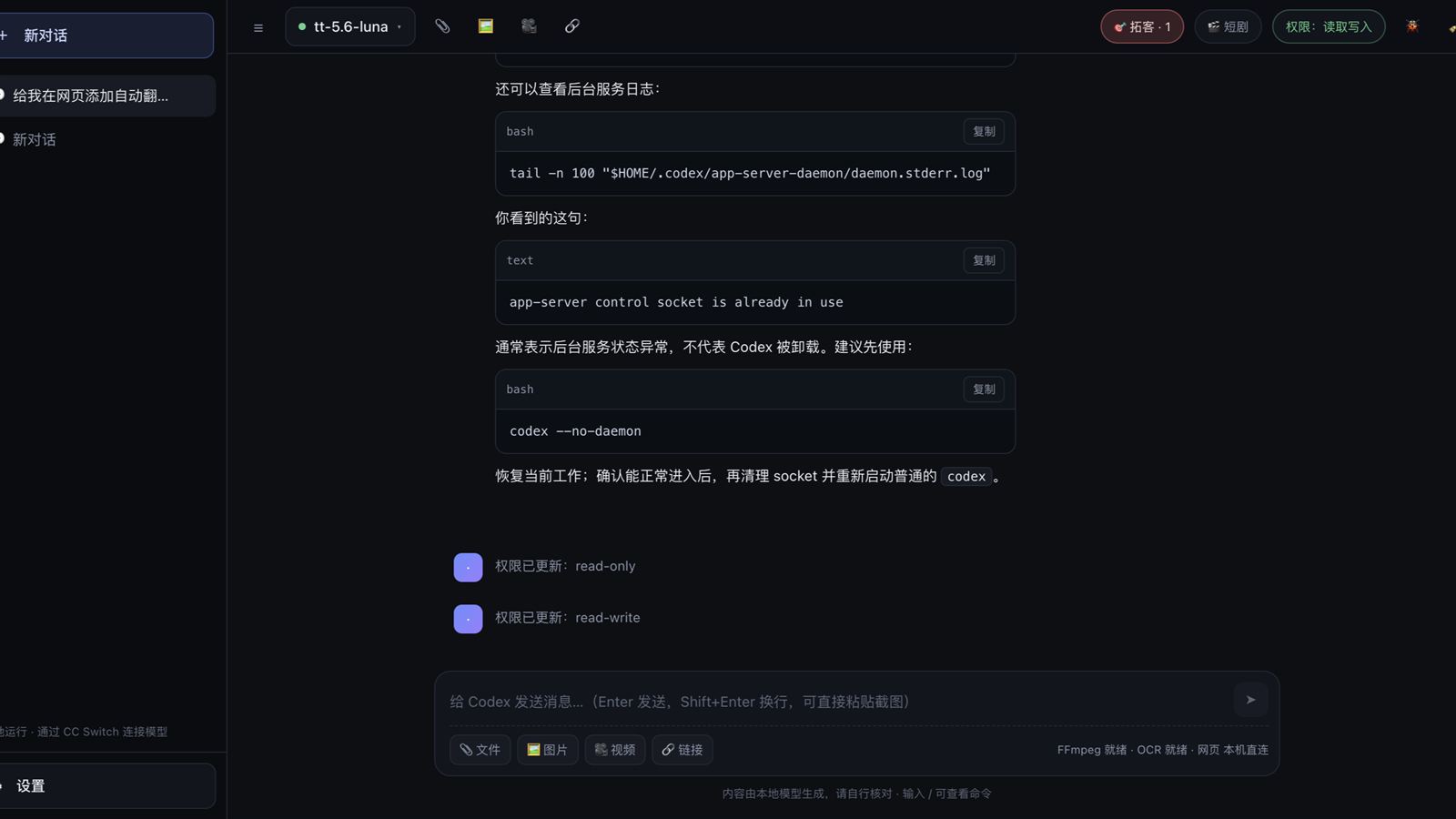Click the 图片 attachment button

pyautogui.click(x=548, y=750)
